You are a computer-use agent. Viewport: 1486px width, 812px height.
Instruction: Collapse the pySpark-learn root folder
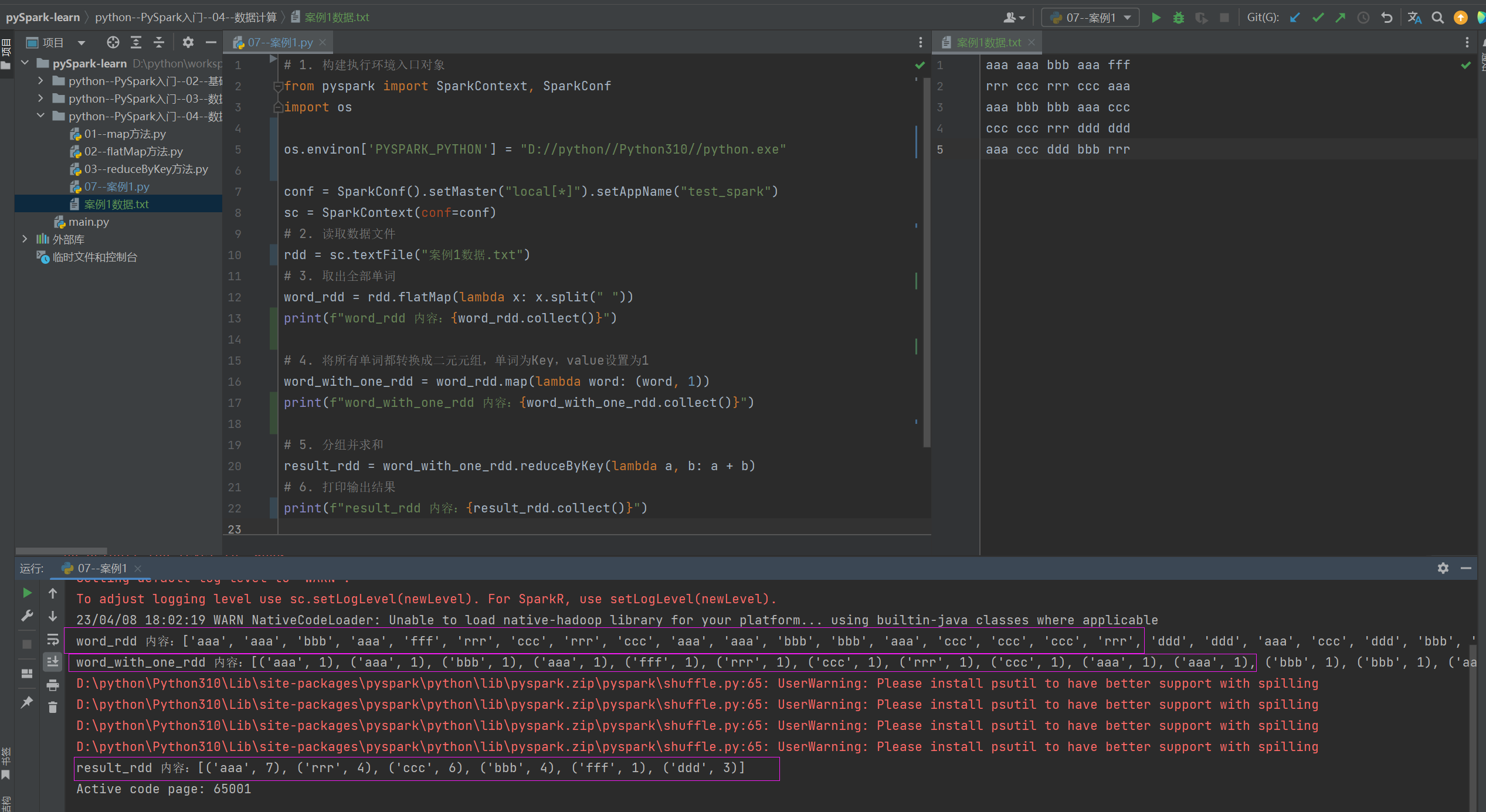25,63
